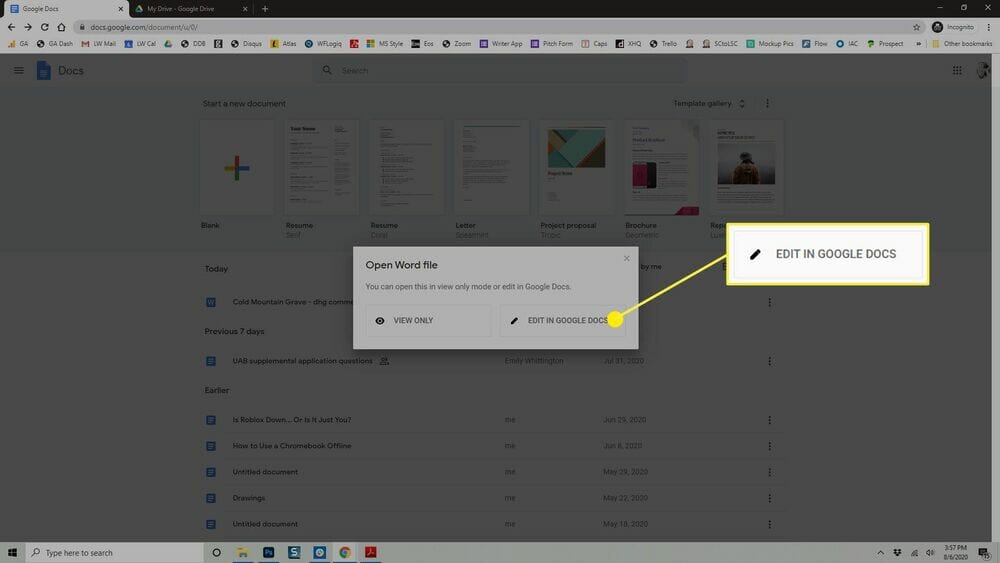The height and width of the screenshot is (563, 1000).
Task: Open the Brochure template
Action: click(661, 167)
